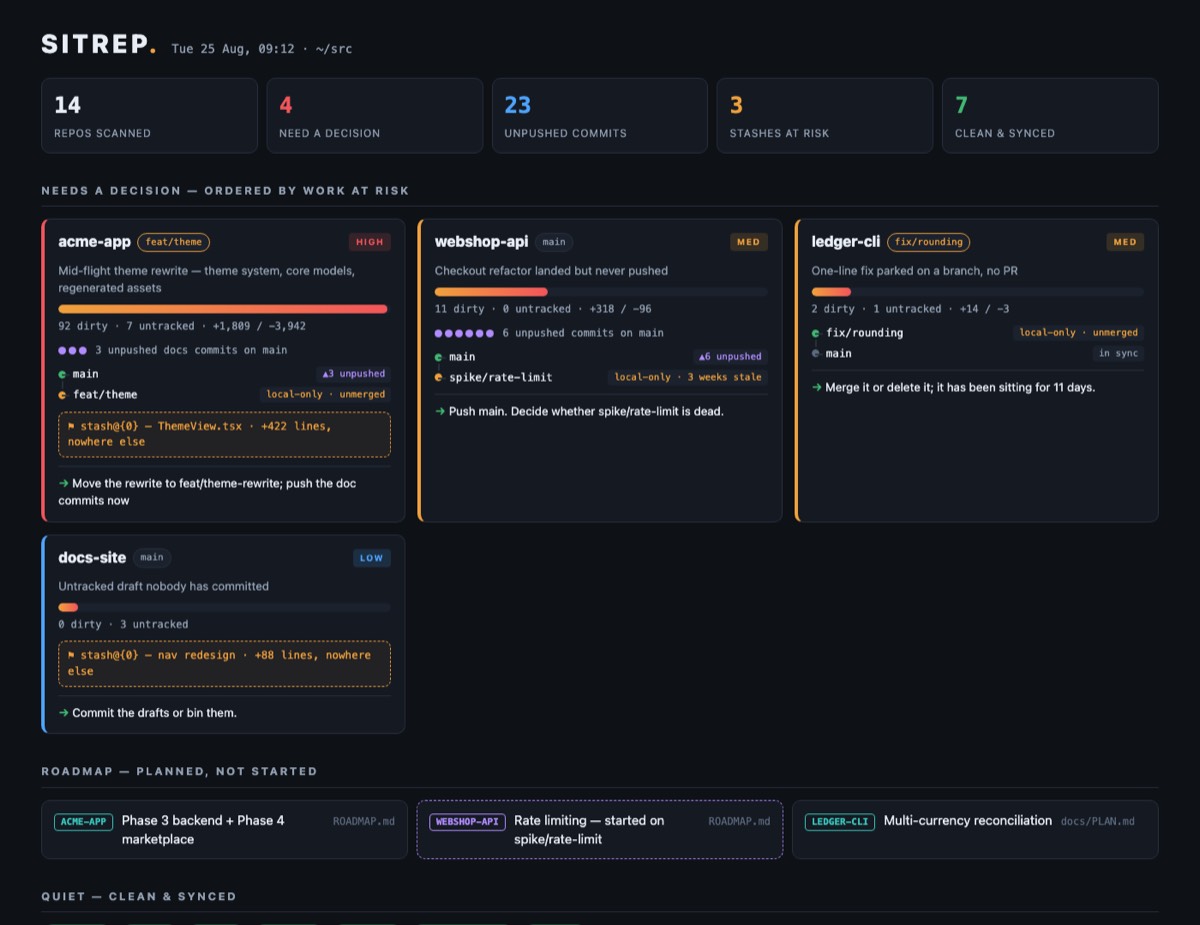Click 'local-only · 3 weeks stale' badge
Image resolution: width=1200 pixels, height=925 pixels.
[x=687, y=377]
